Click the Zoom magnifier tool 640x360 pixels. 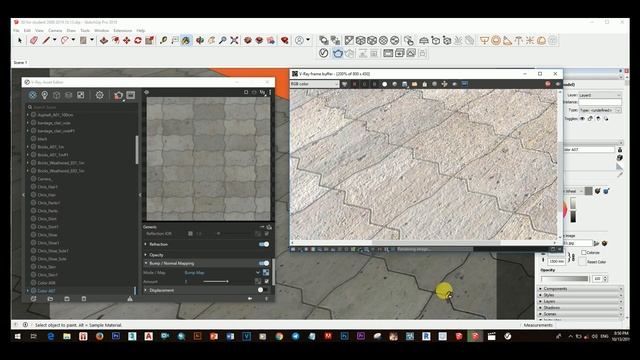[x=223, y=40]
